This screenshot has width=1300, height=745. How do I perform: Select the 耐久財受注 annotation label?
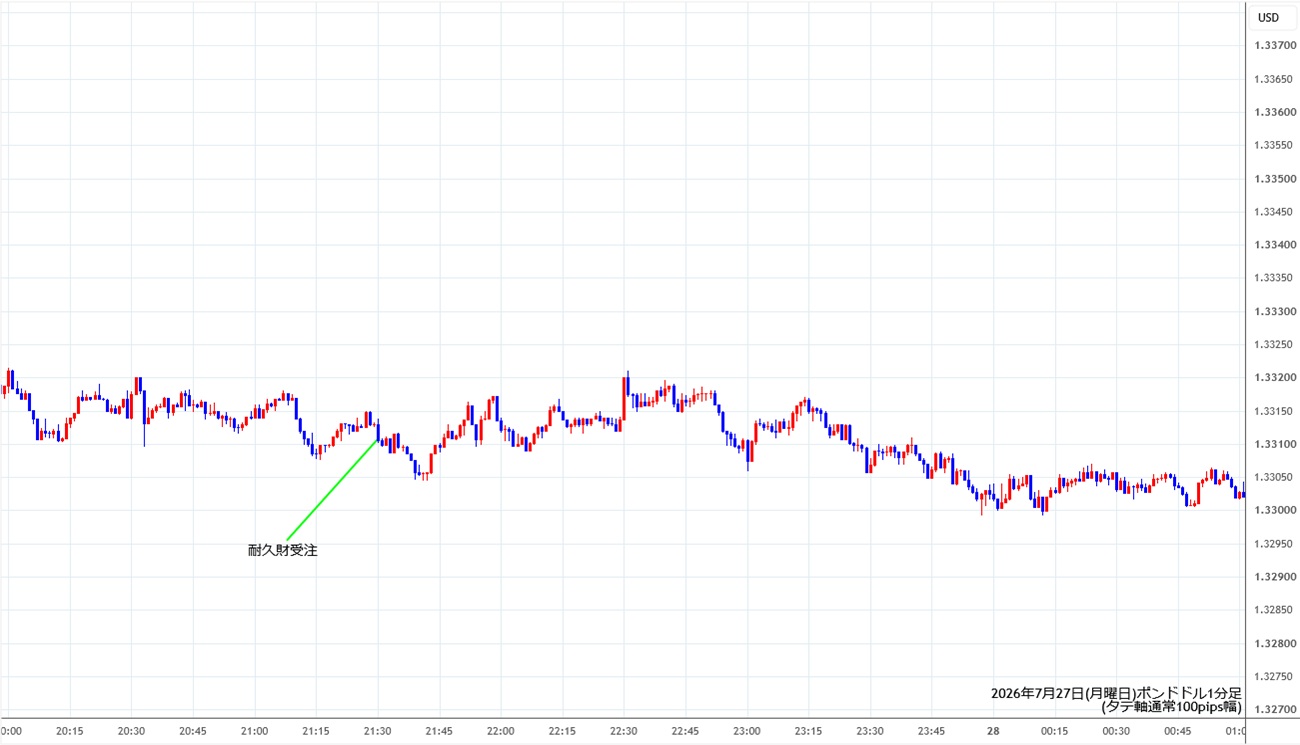pos(282,550)
